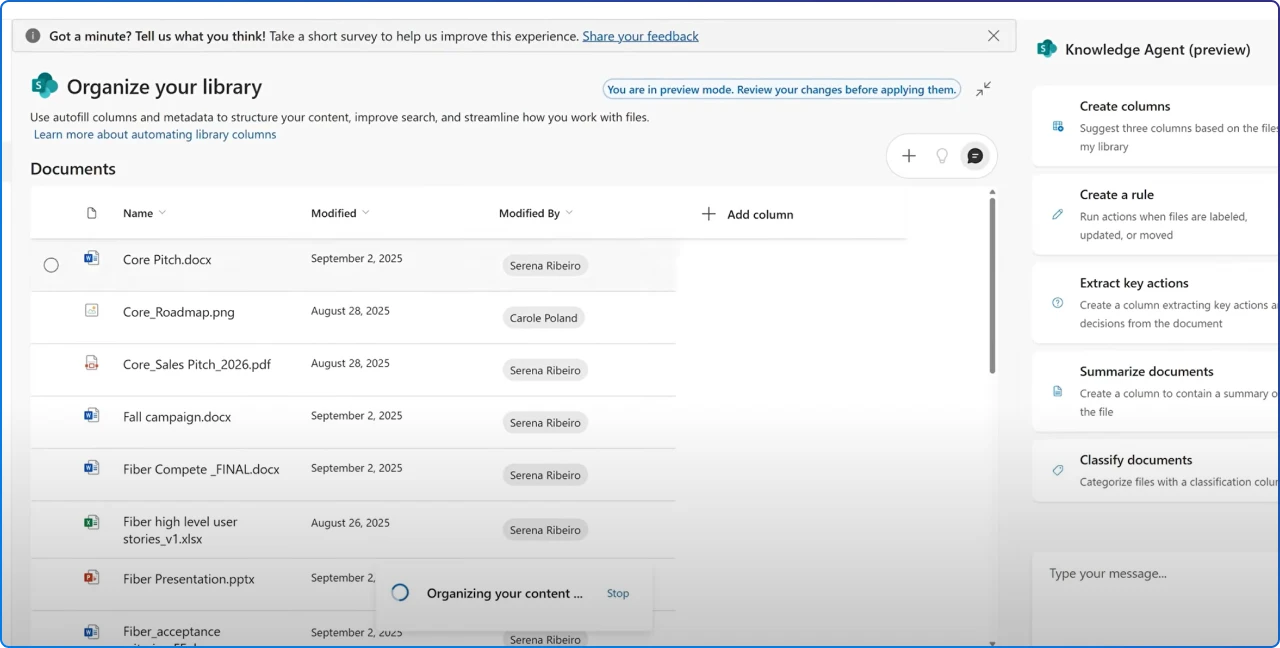1280x648 pixels.
Task: Choose the Summarize documents suggestion
Action: [x=1156, y=390]
